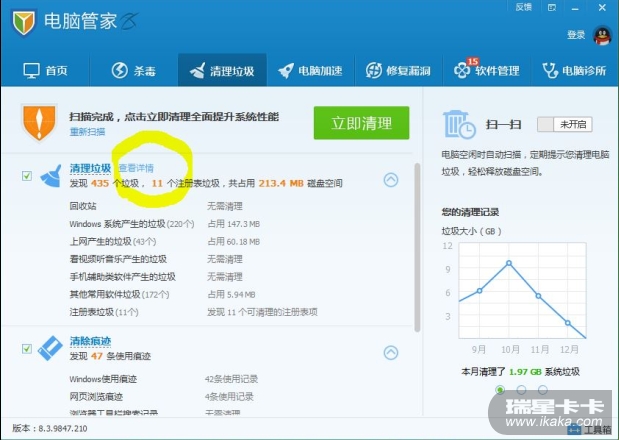The height and width of the screenshot is (440, 619).
Task: Uncheck the 清理垃圾 section checkbox
Action: [x=27, y=176]
